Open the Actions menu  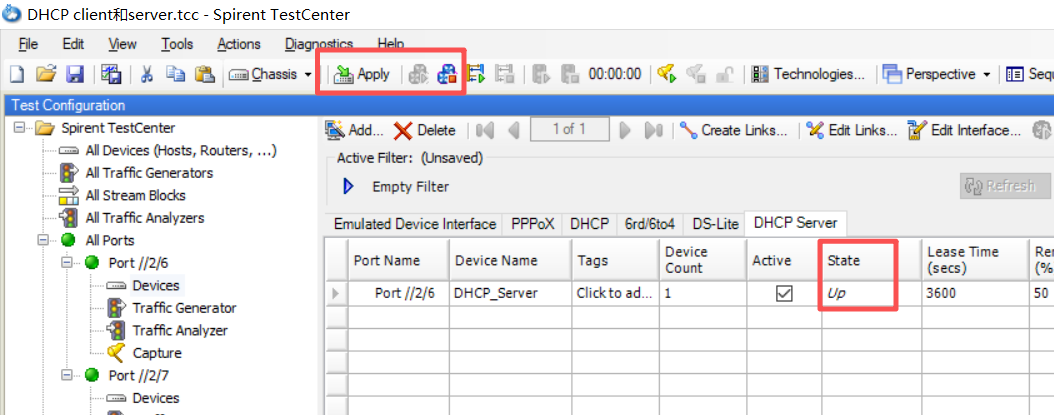pos(239,44)
